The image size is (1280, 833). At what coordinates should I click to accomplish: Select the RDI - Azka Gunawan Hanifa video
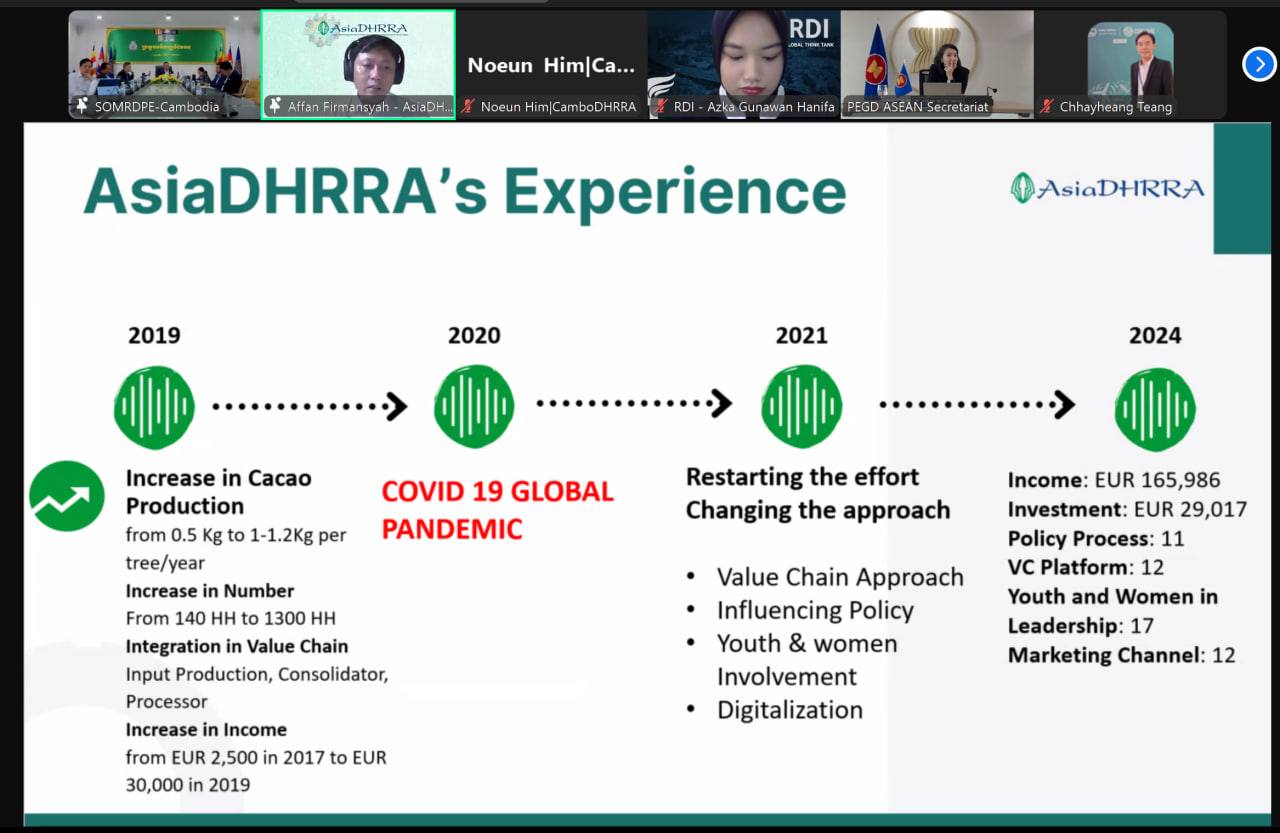744,65
